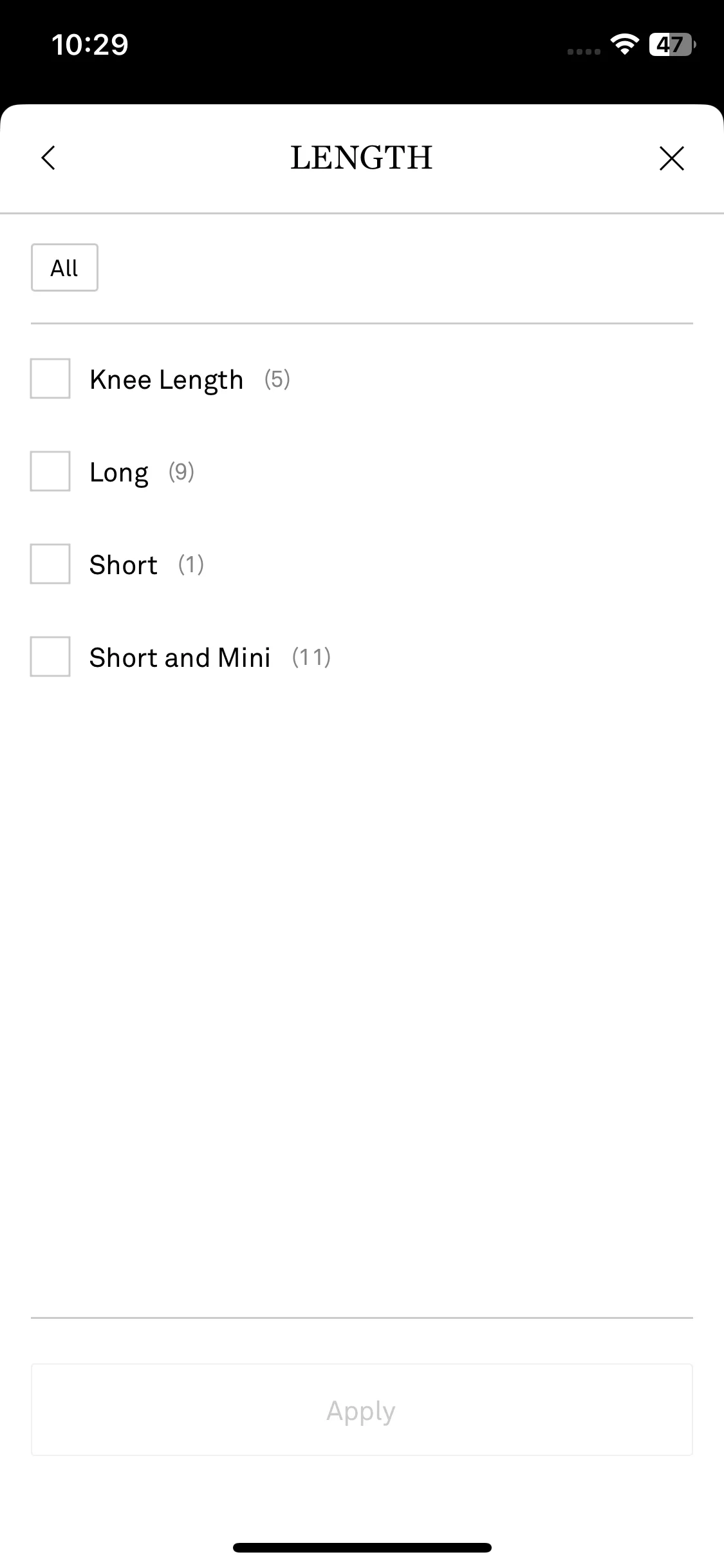The height and width of the screenshot is (1568, 724).
Task: Go back using the left chevron
Action: point(48,158)
